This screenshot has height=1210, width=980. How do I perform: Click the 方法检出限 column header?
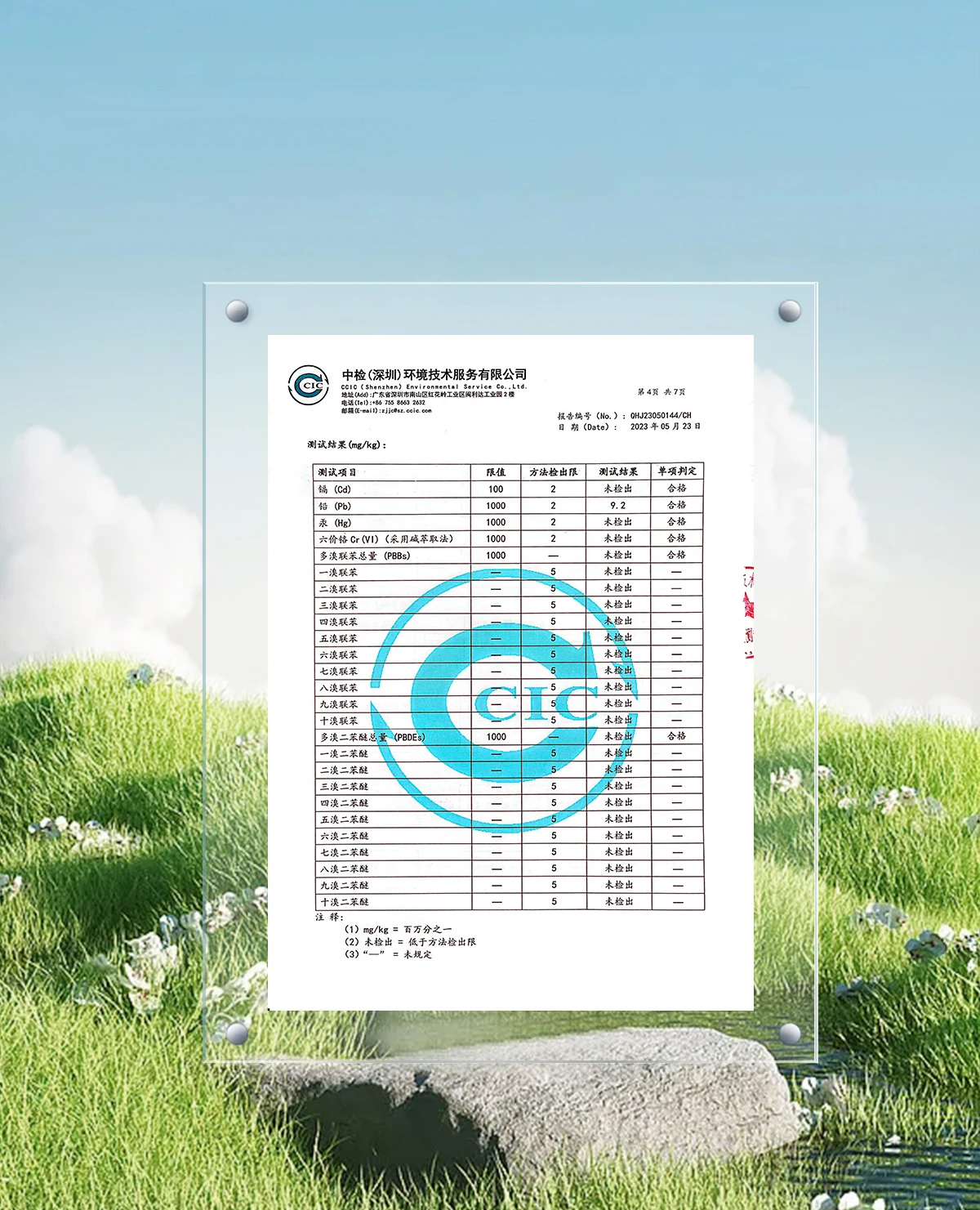tap(553, 472)
